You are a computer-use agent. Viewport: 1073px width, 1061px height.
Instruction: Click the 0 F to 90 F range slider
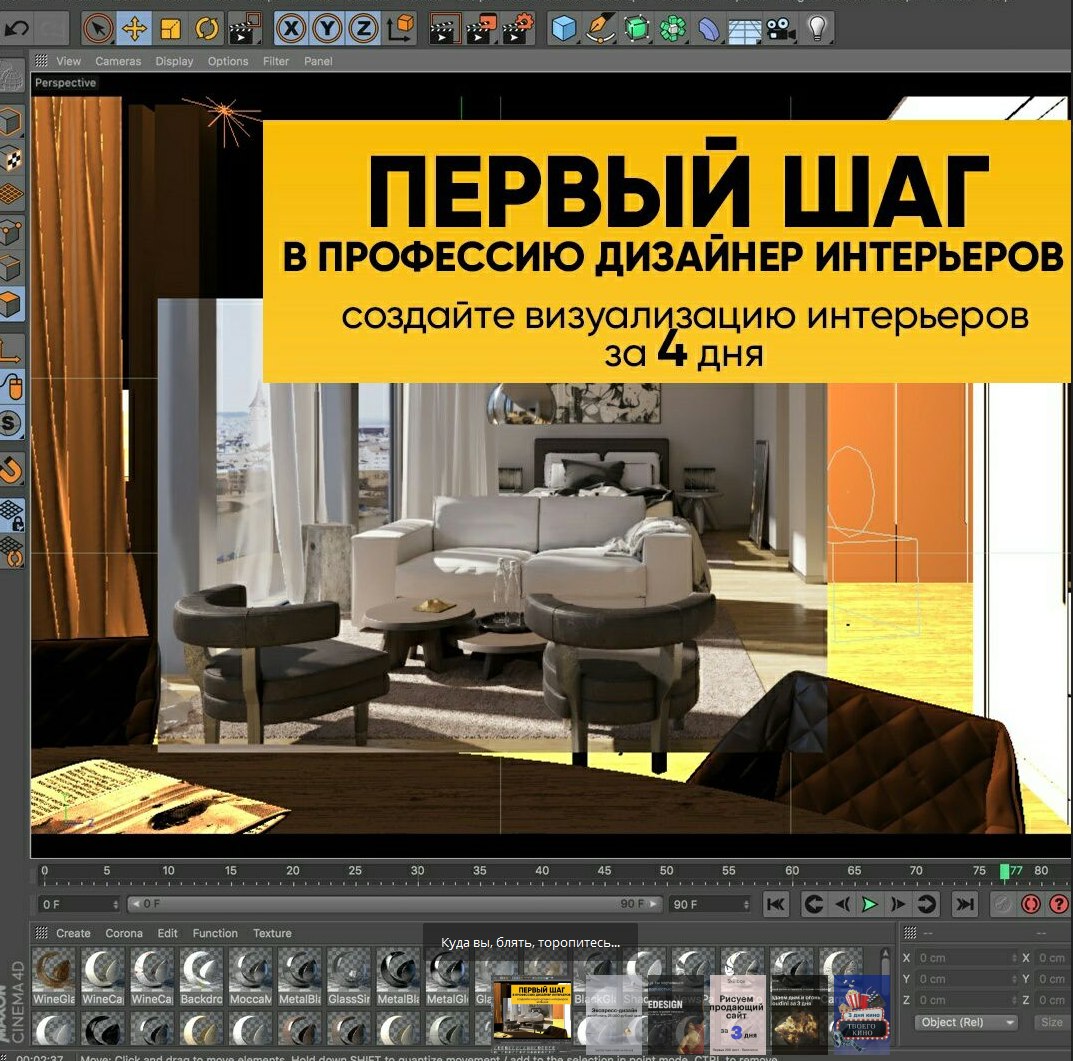pos(394,904)
